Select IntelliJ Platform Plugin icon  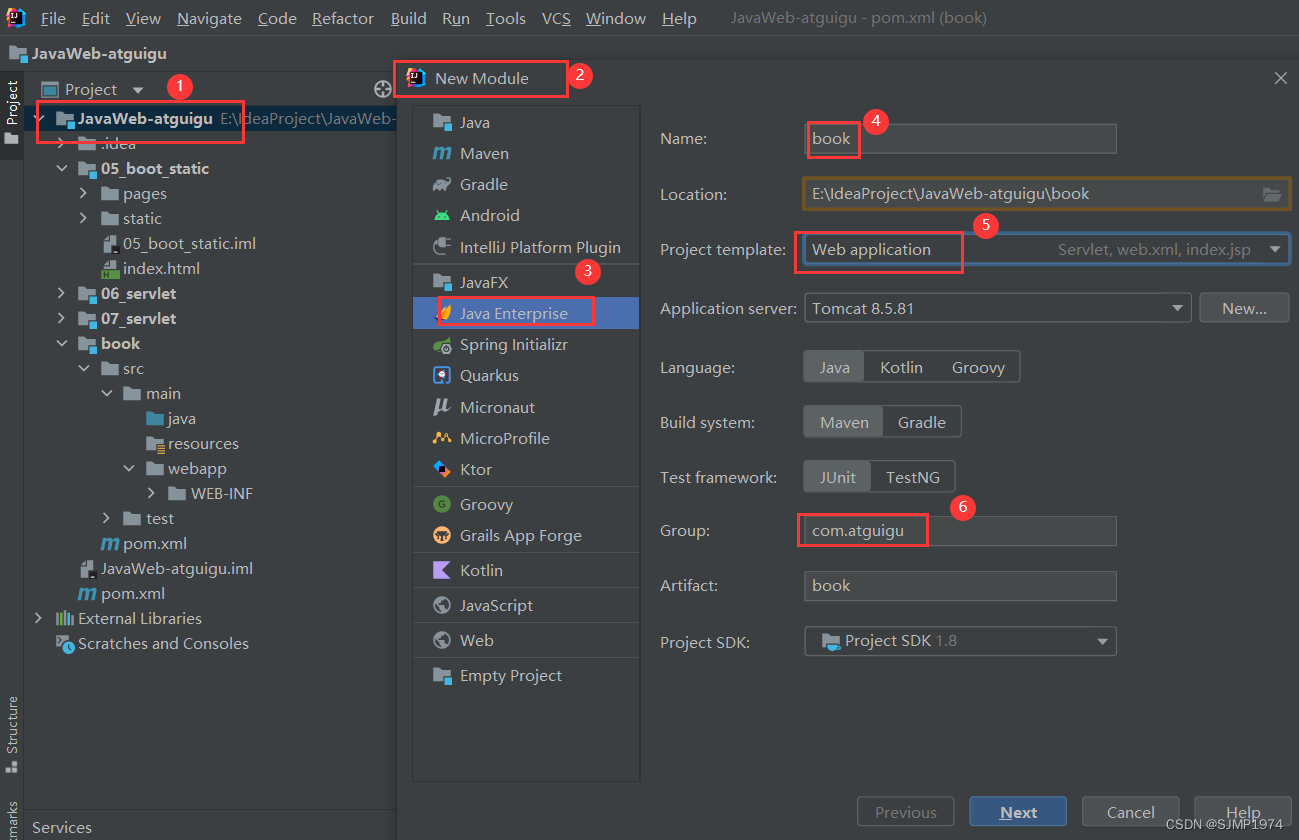click(x=442, y=247)
